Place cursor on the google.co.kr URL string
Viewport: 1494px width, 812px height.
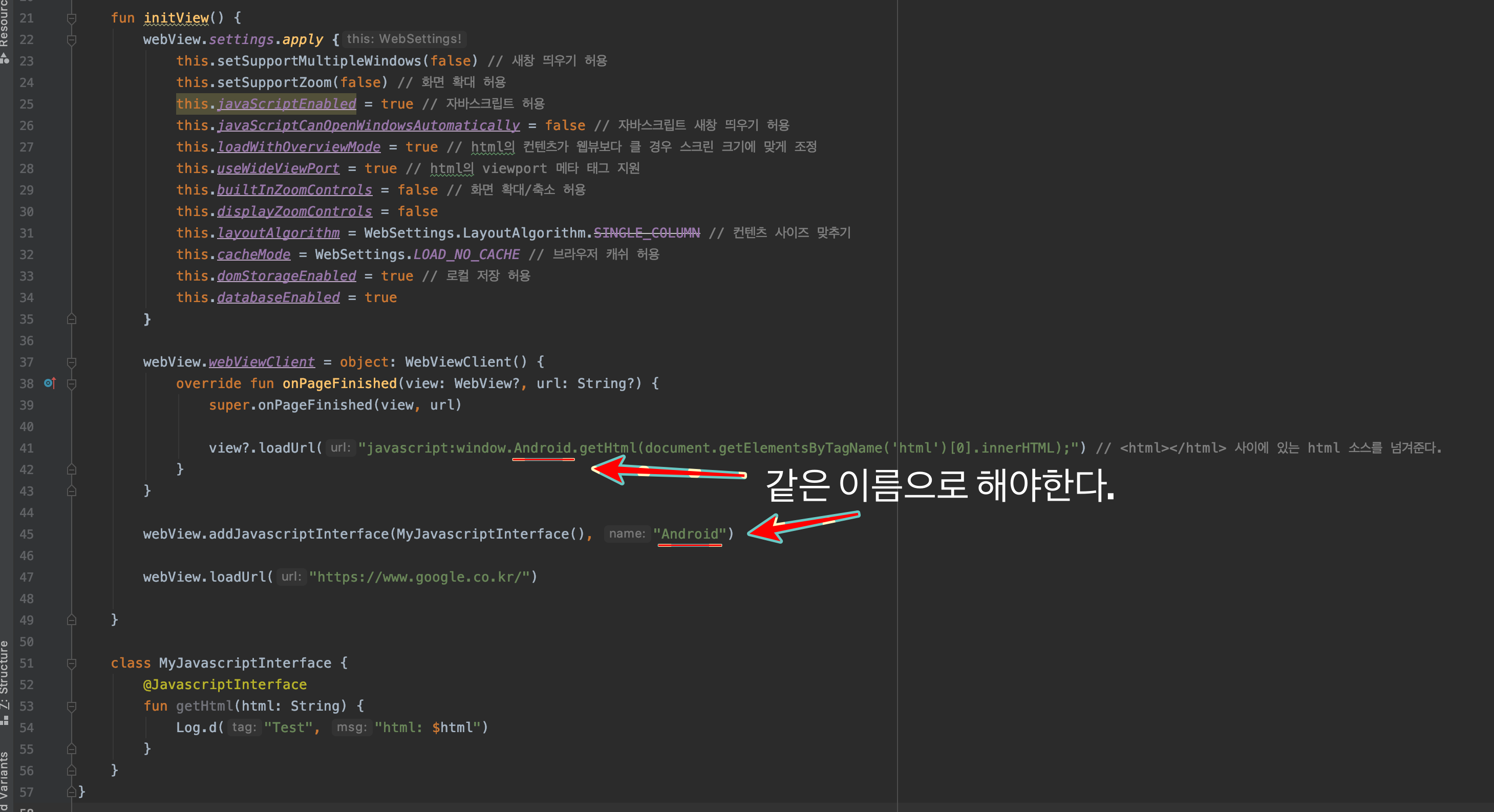[x=423, y=577]
